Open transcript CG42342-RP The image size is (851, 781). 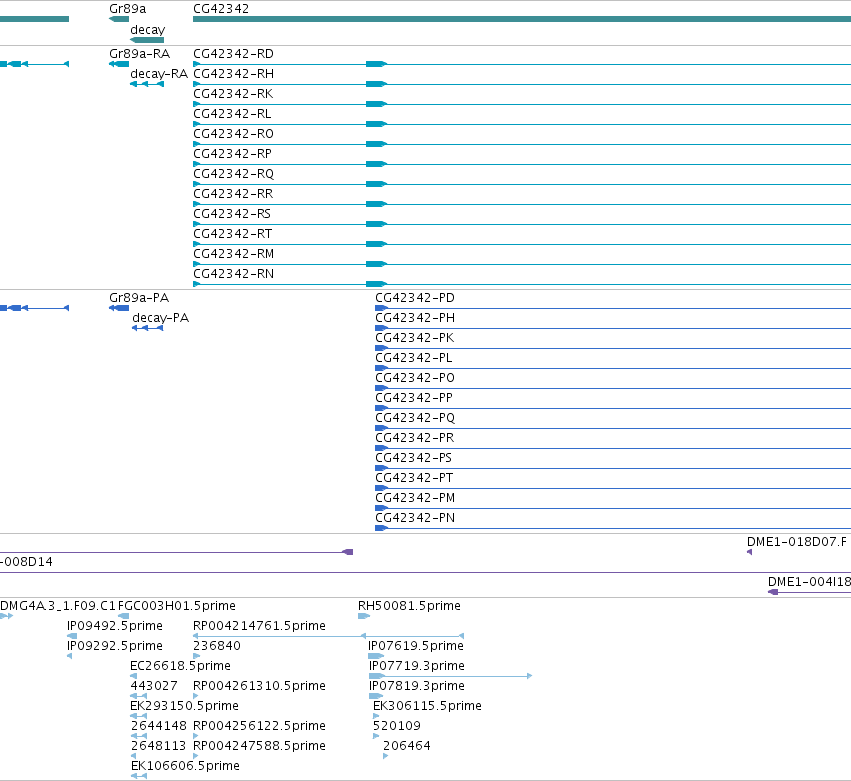pyautogui.click(x=232, y=154)
